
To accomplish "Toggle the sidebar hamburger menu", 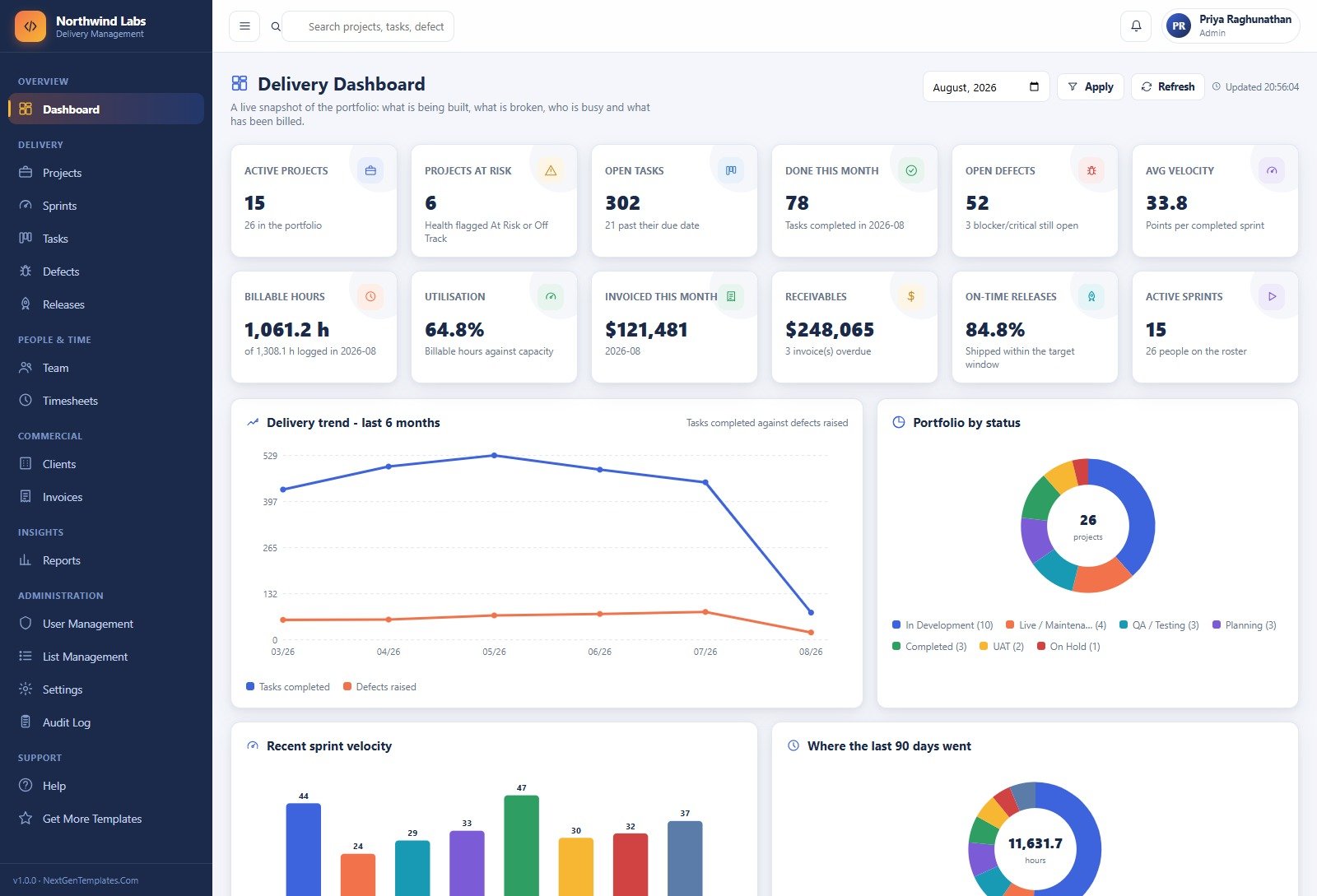I will [x=244, y=26].
